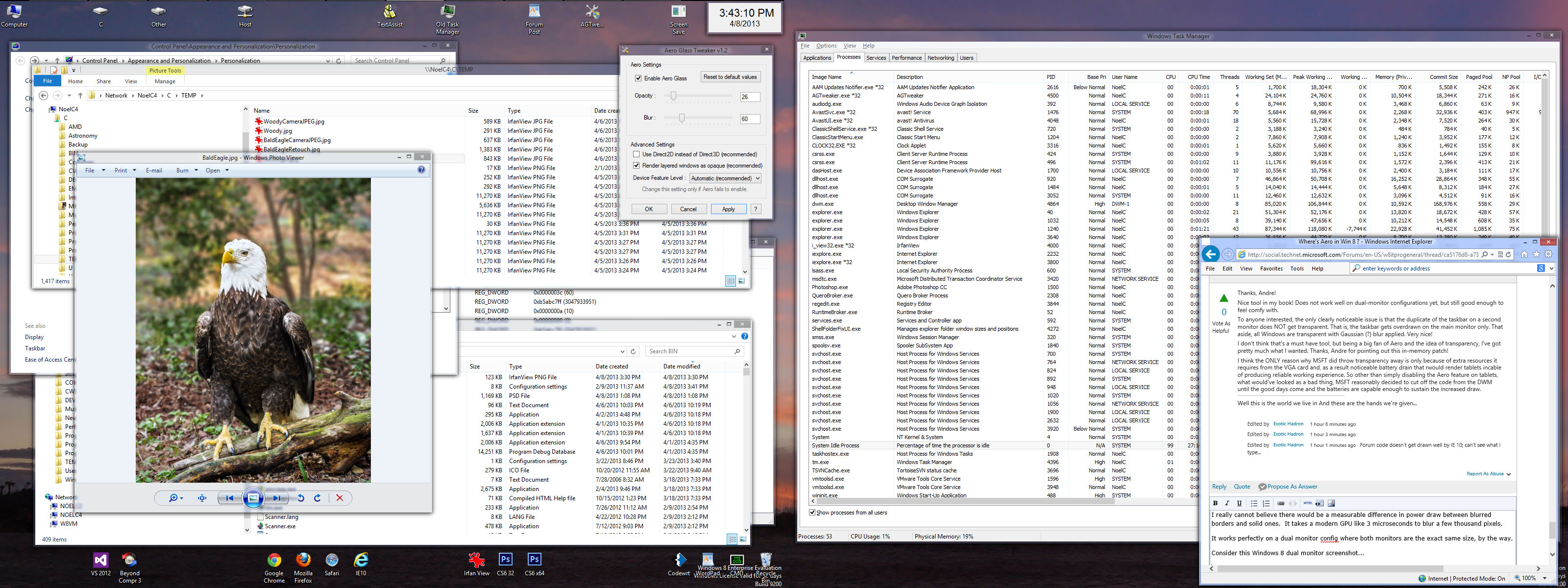Insert hyperlink in forum editor
This screenshot has height=588, width=1568.
[x=1281, y=503]
